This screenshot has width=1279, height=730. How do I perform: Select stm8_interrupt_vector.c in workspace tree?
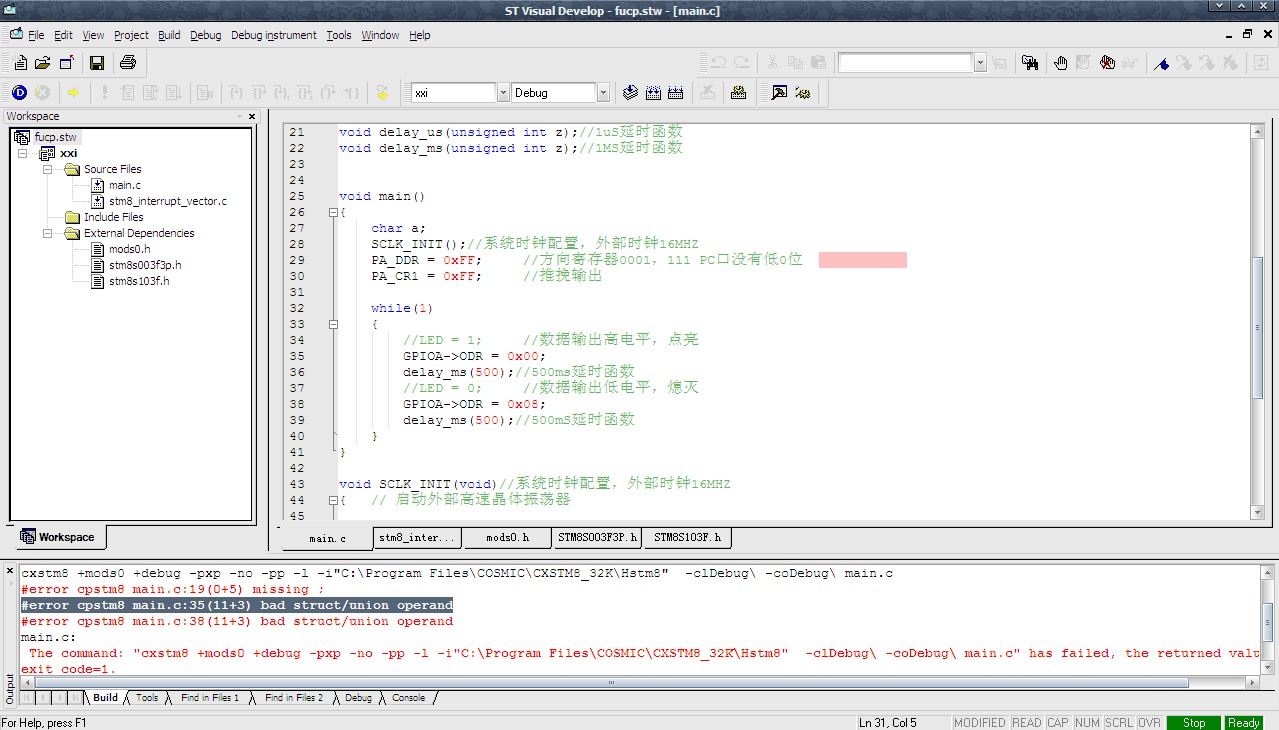[x=167, y=201]
